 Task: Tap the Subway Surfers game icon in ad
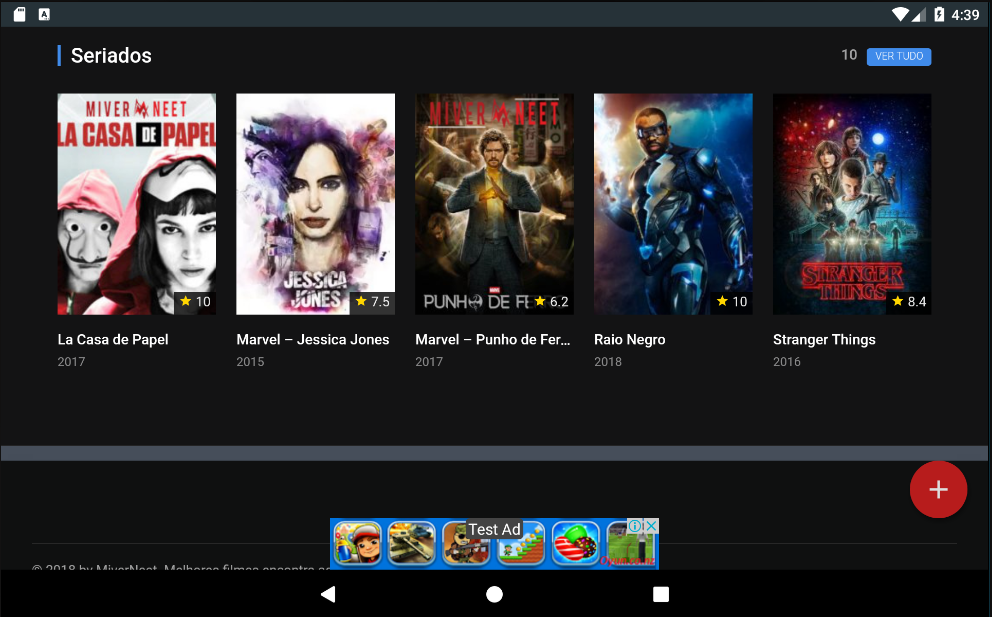pos(357,544)
